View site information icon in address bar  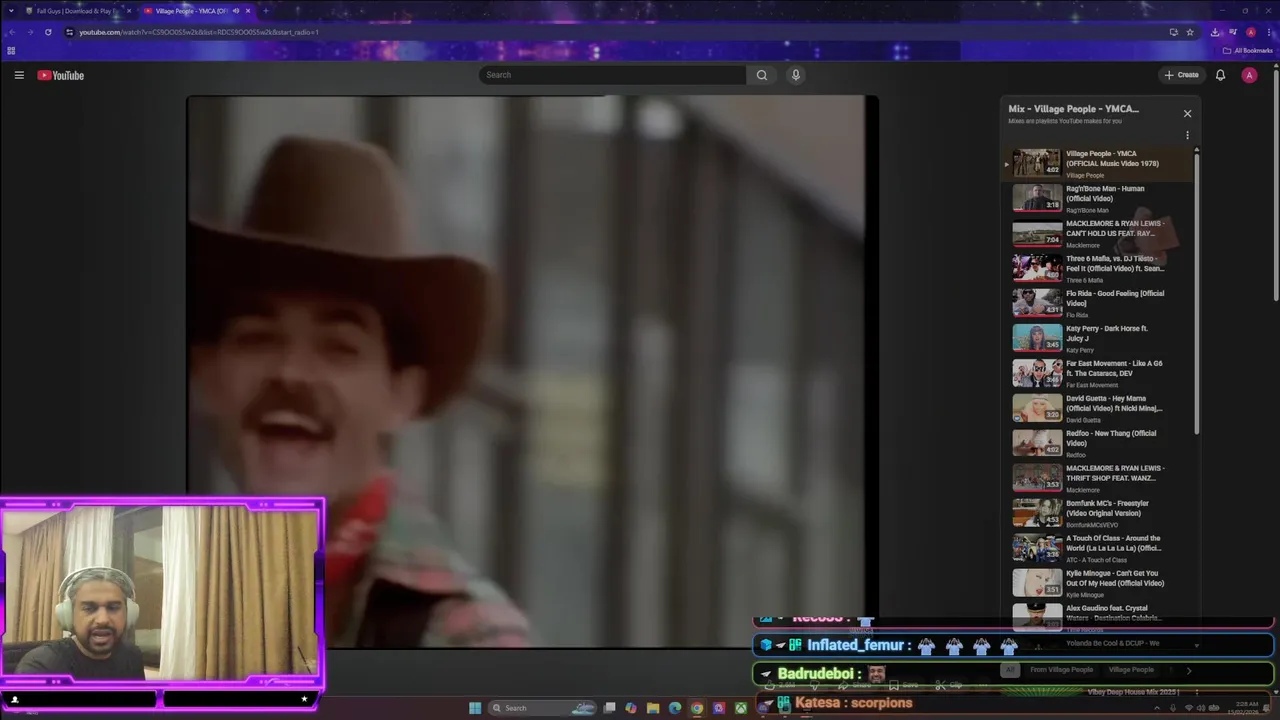click(69, 32)
